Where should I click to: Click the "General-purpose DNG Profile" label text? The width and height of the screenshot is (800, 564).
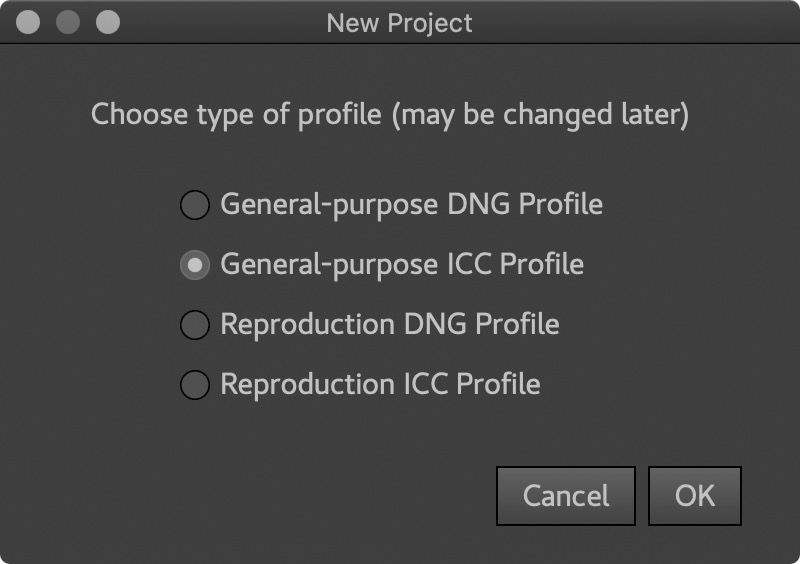411,205
